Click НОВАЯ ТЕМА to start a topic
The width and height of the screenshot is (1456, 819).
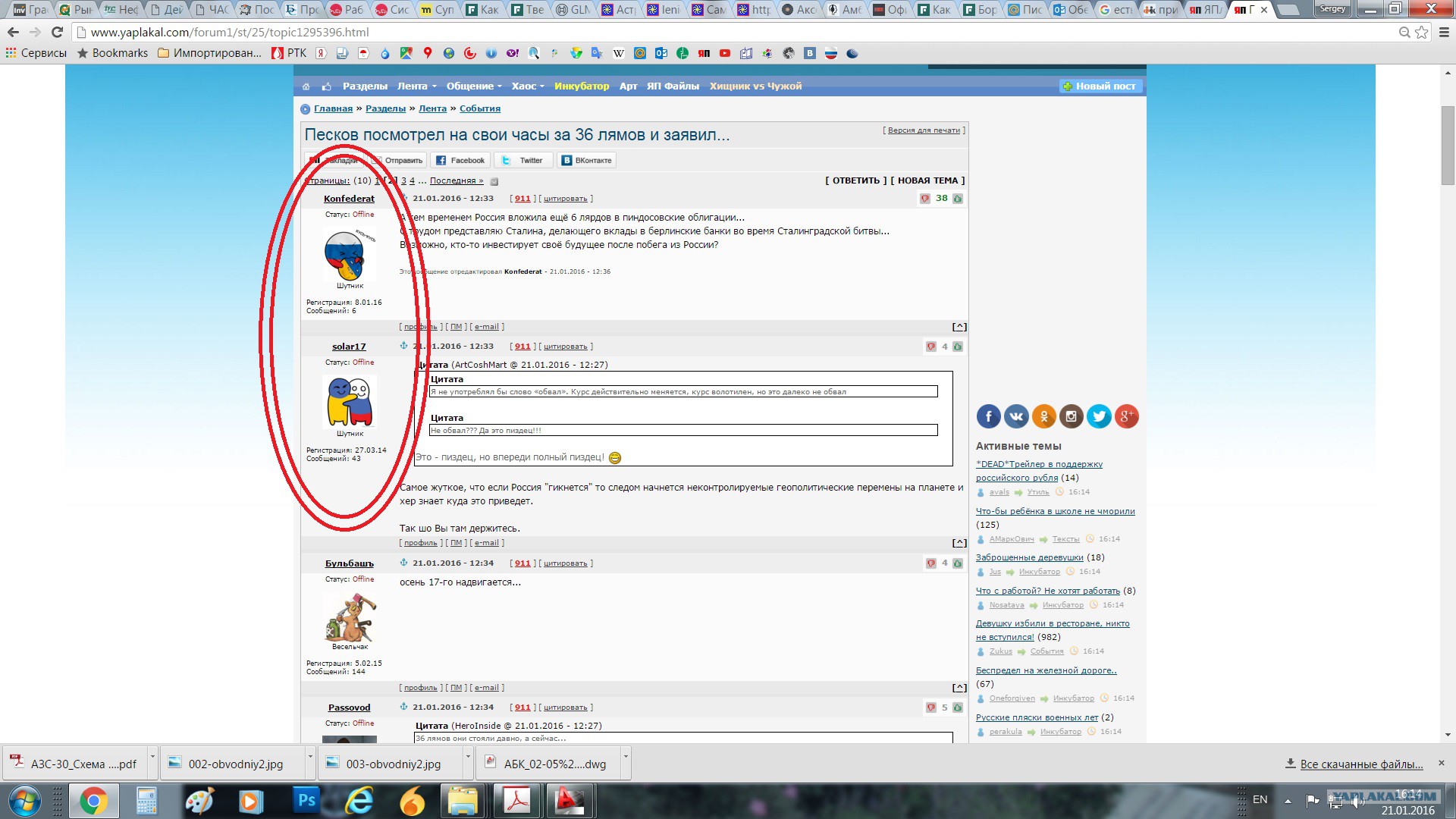(x=927, y=180)
